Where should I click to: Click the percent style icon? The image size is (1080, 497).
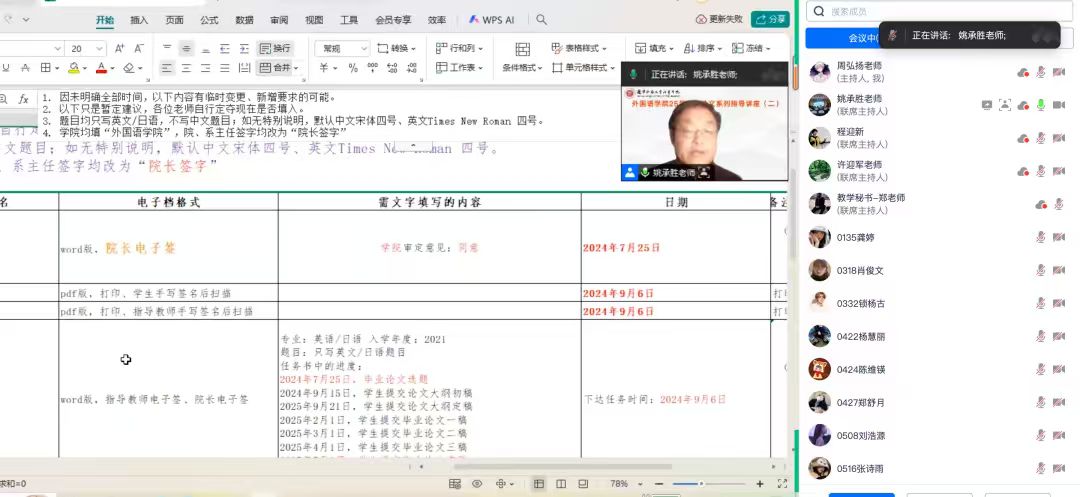(x=353, y=68)
